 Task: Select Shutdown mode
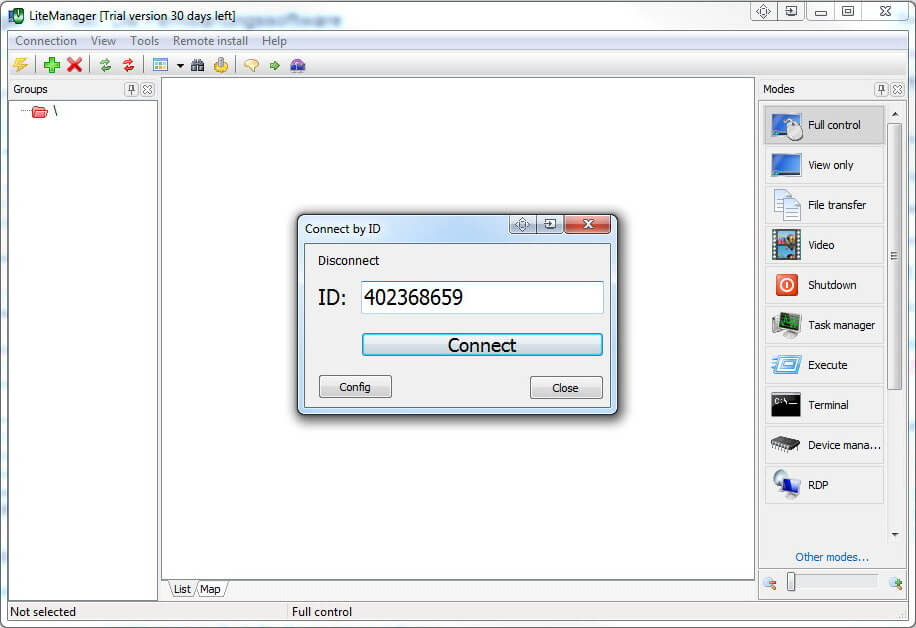824,285
